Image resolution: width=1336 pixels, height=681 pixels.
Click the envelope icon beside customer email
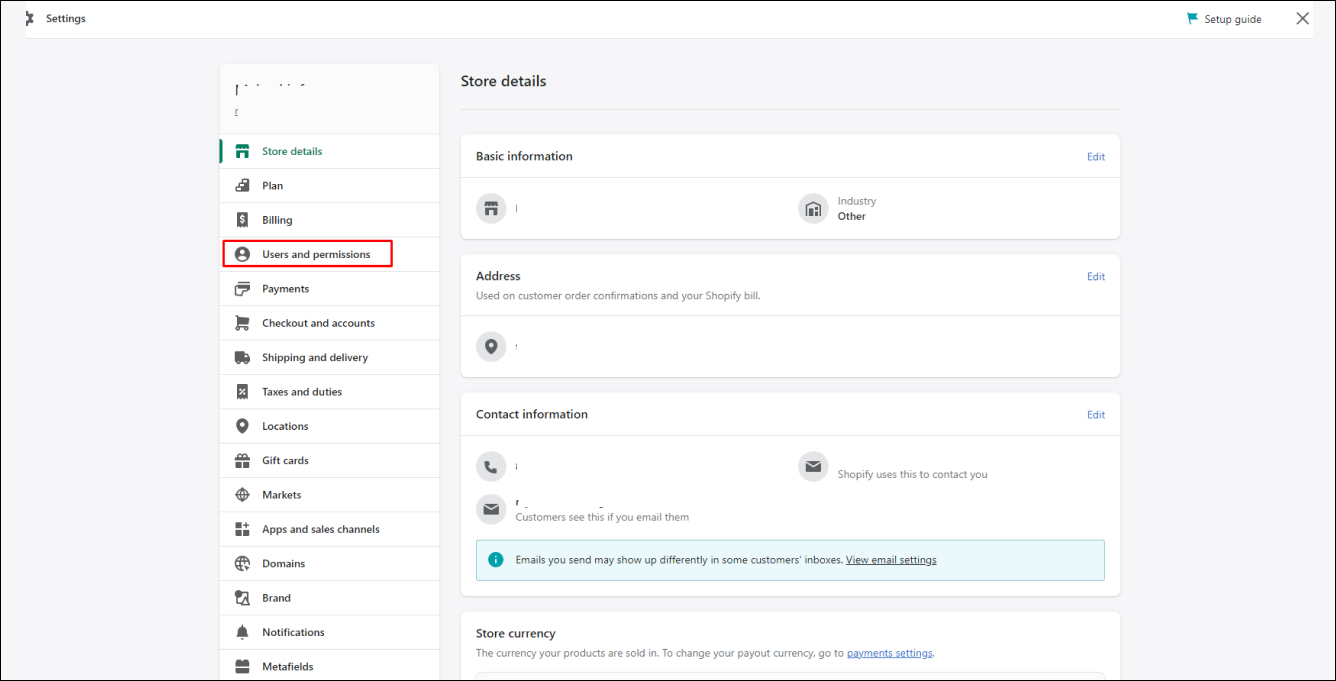tap(491, 509)
